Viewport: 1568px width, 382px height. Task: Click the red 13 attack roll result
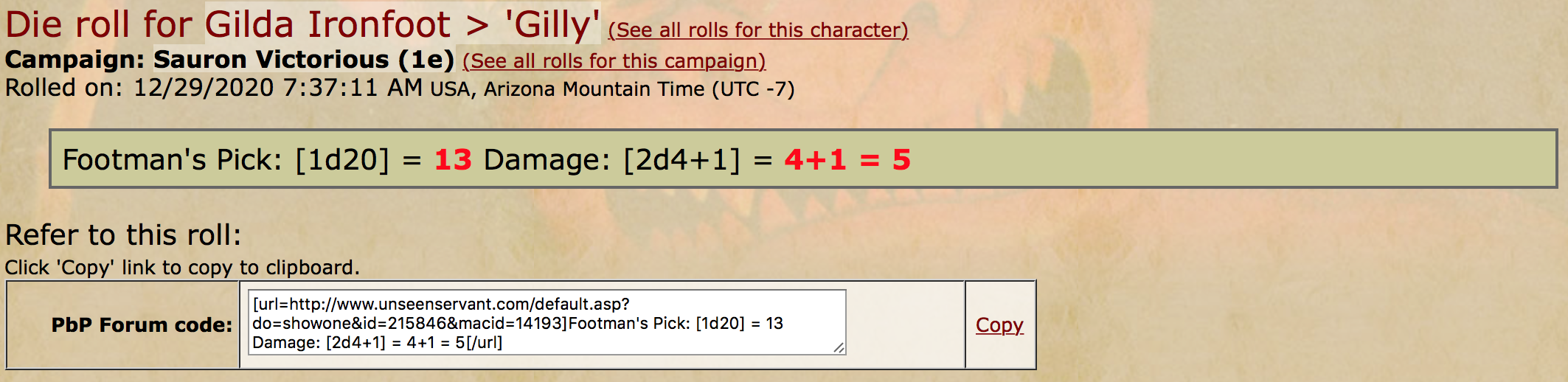[x=453, y=159]
